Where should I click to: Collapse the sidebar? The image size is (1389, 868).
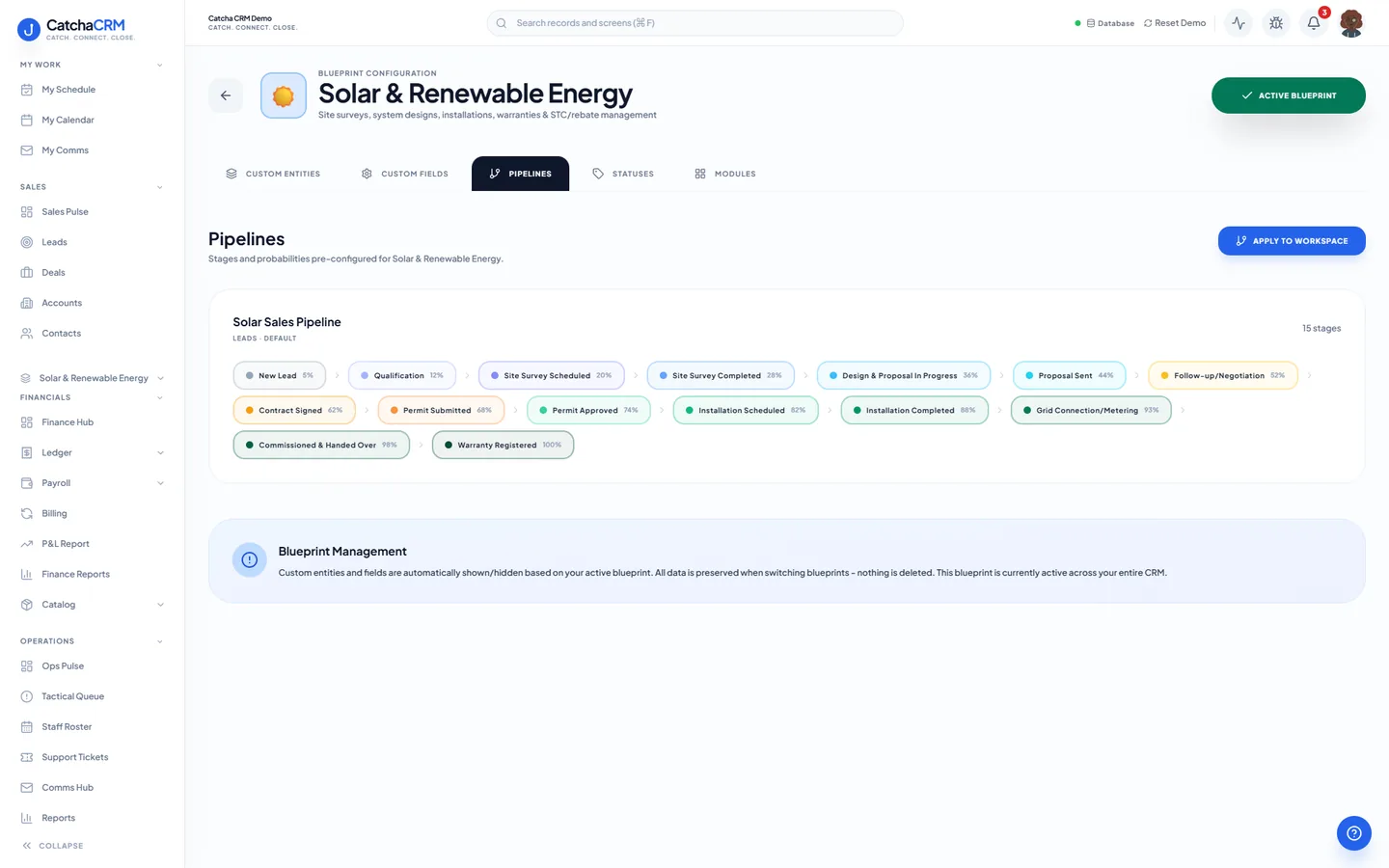pyautogui.click(x=52, y=846)
